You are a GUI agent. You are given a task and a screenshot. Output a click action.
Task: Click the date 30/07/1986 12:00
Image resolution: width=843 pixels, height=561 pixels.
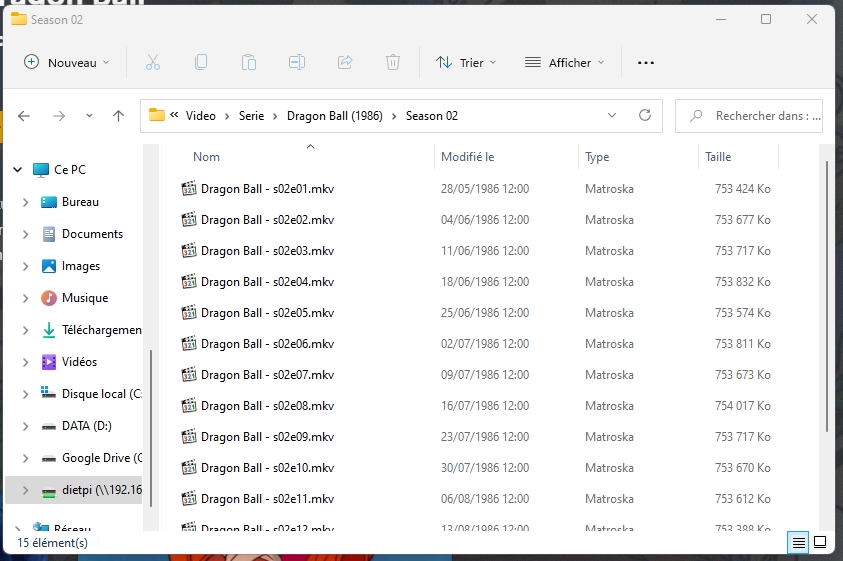click(485, 468)
